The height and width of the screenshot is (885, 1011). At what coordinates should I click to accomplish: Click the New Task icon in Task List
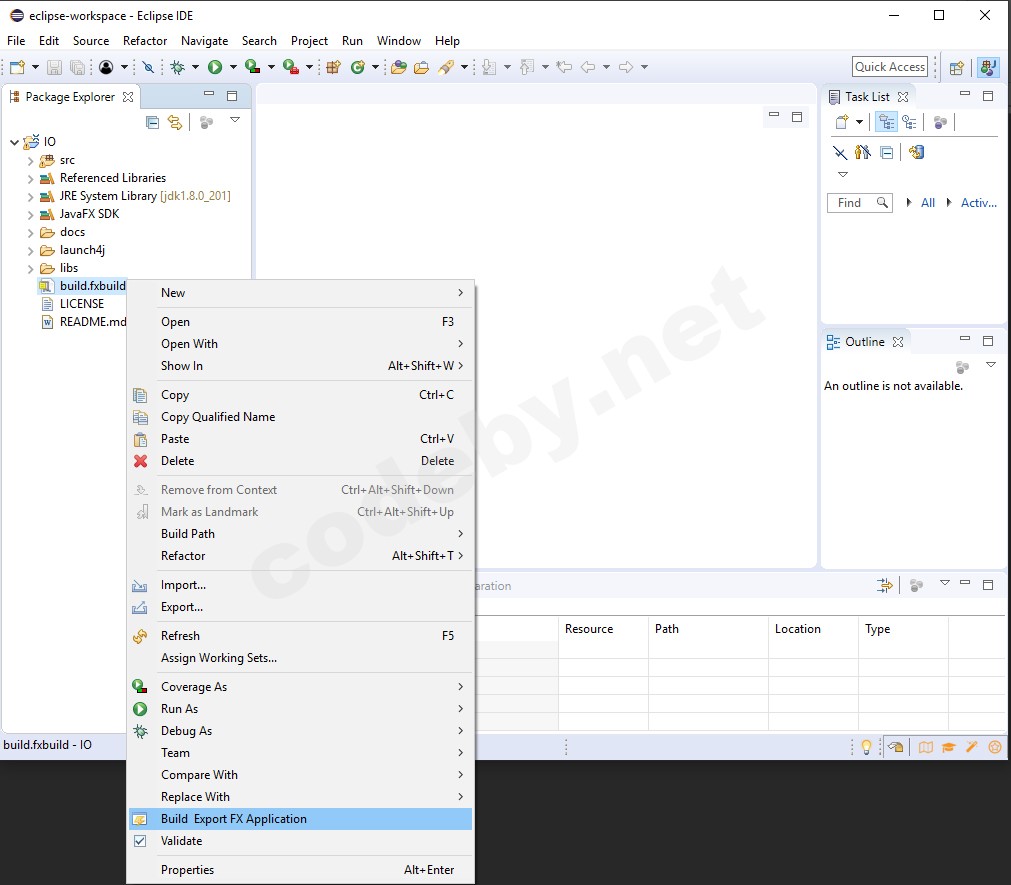tap(841, 122)
